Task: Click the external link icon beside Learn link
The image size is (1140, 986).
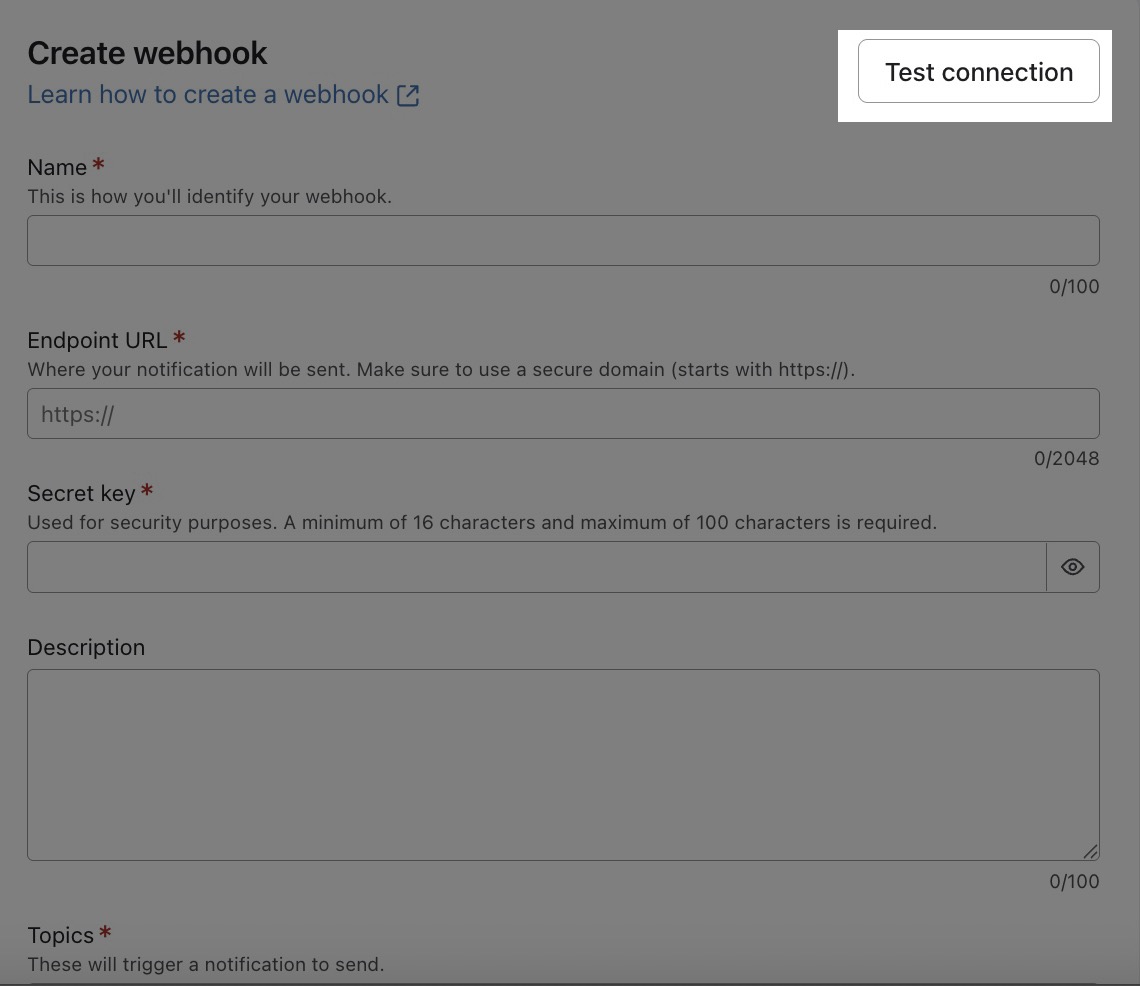Action: click(x=408, y=95)
